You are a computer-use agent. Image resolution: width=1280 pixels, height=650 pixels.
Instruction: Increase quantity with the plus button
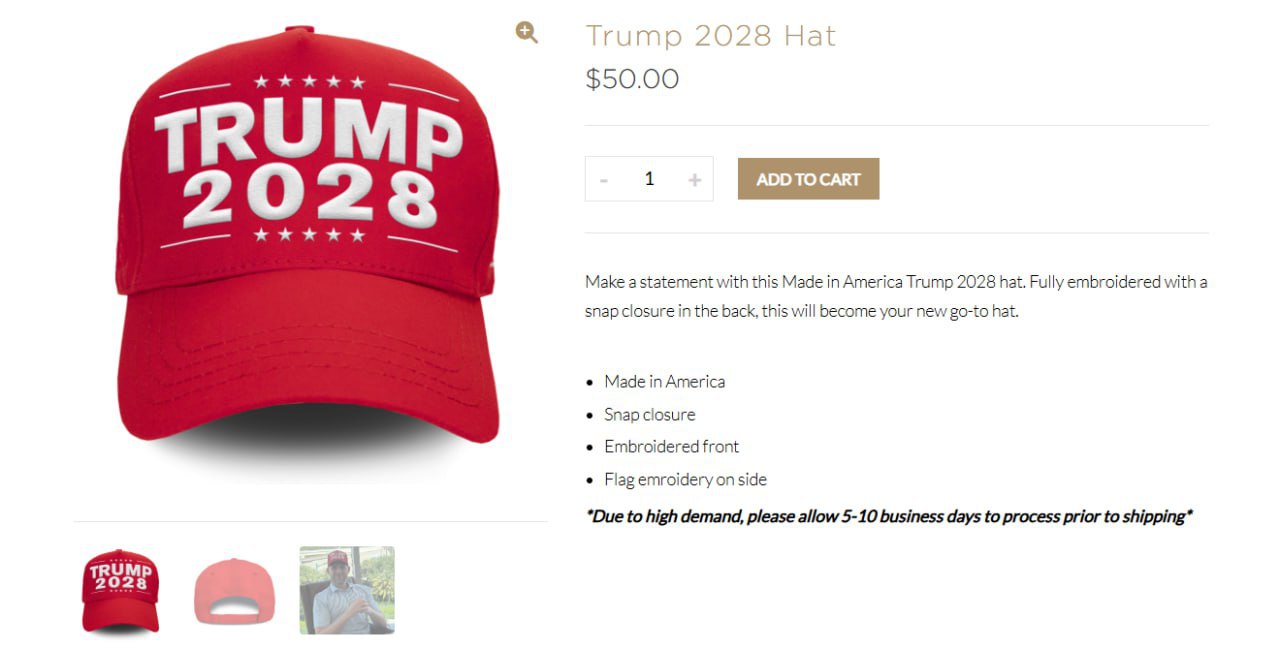click(x=694, y=180)
